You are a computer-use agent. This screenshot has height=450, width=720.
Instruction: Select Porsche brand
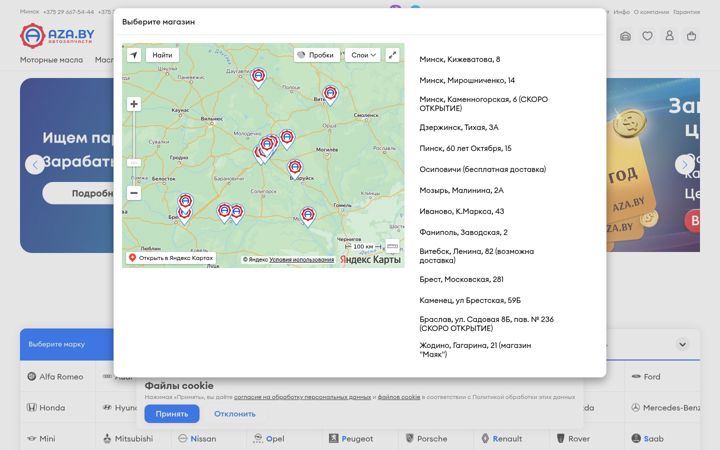tap(426, 439)
